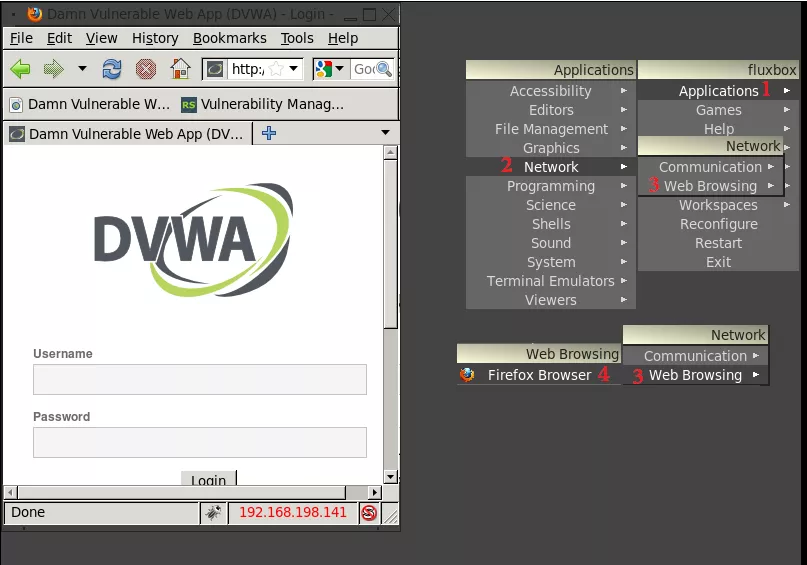
Task: Open the back/forward history dropdown arrow
Action: (x=82, y=68)
